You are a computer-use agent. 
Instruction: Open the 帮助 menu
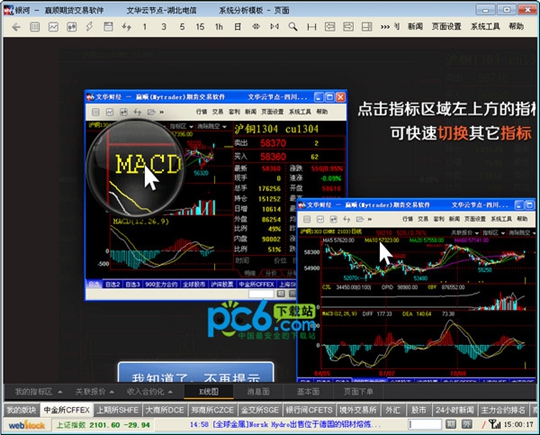point(516,27)
